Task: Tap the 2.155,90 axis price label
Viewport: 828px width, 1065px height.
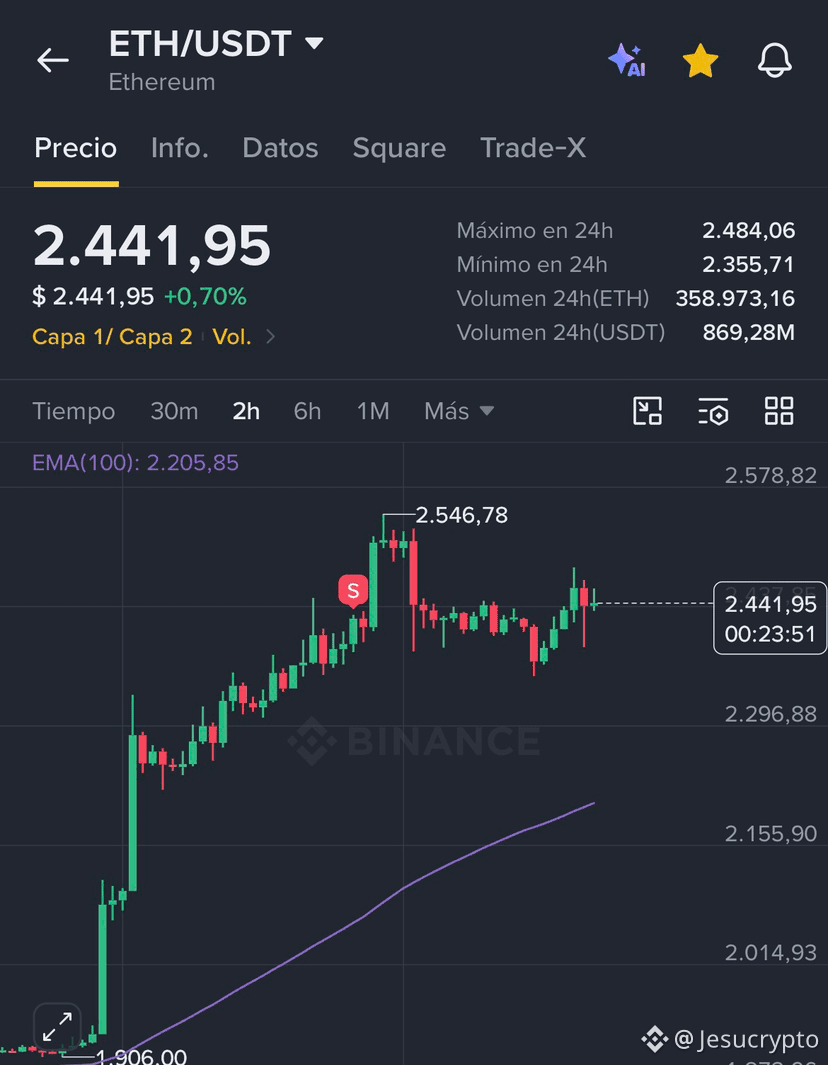Action: pyautogui.click(x=771, y=834)
